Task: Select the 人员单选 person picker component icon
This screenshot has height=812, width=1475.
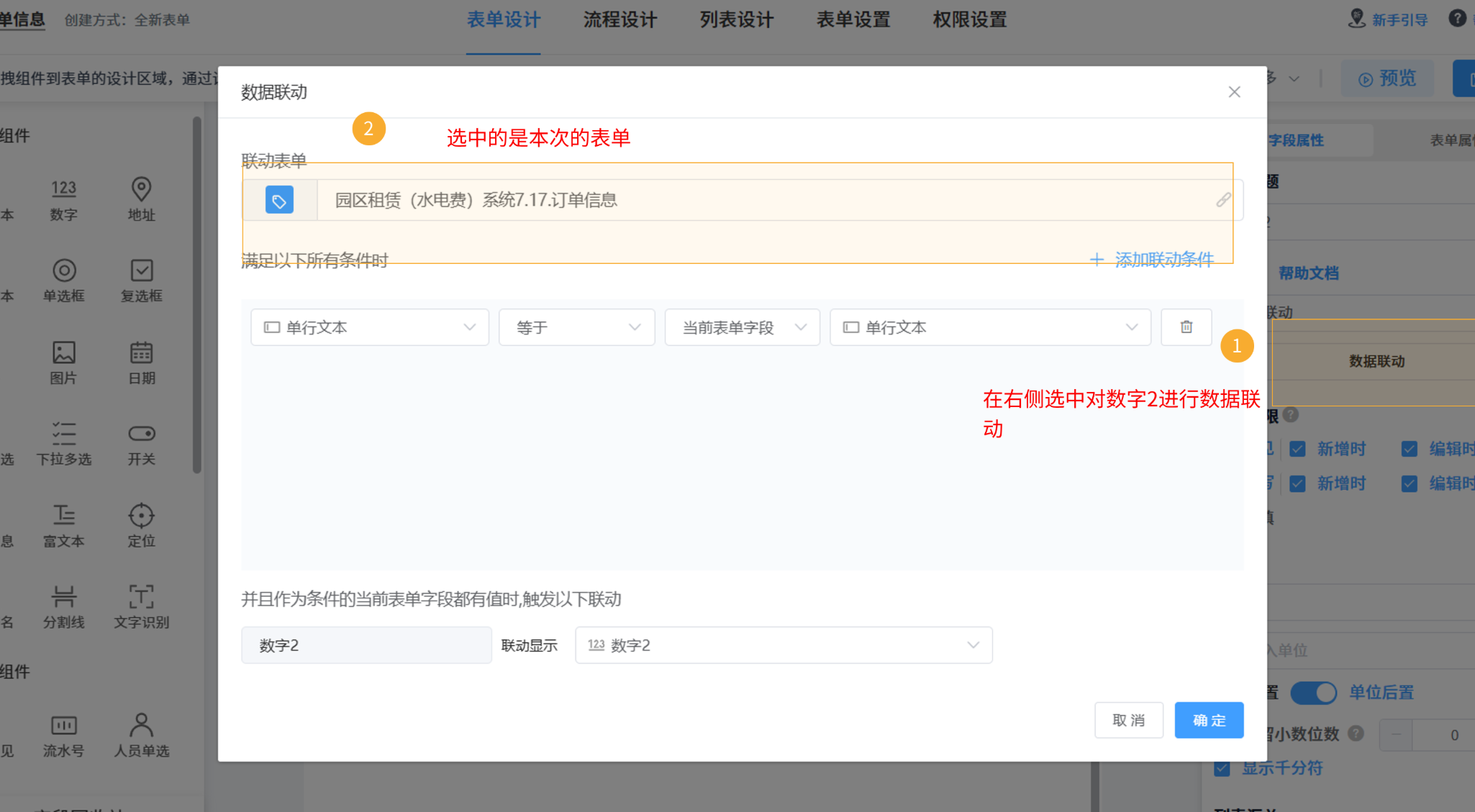Action: click(141, 724)
